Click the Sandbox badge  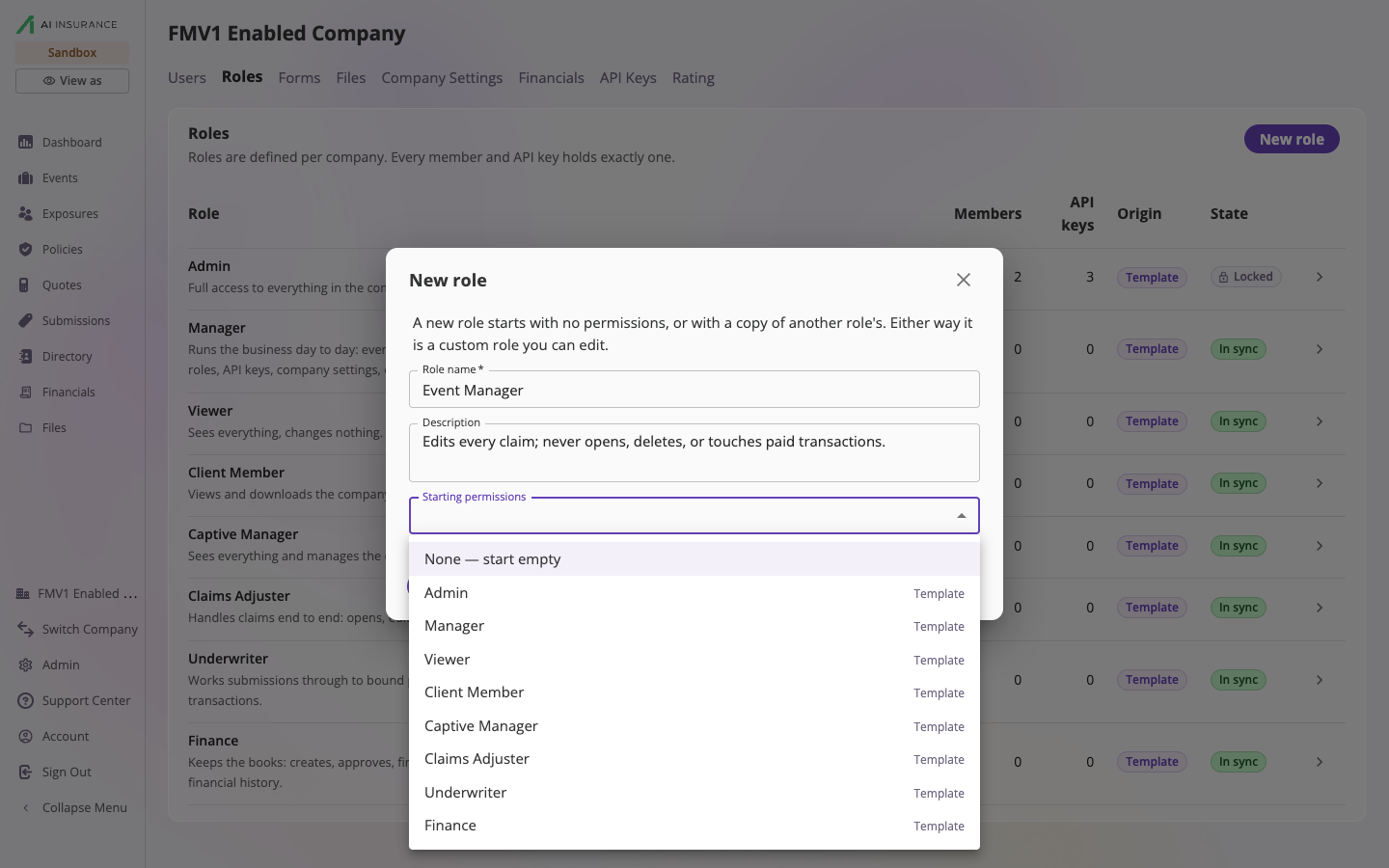[x=72, y=53]
